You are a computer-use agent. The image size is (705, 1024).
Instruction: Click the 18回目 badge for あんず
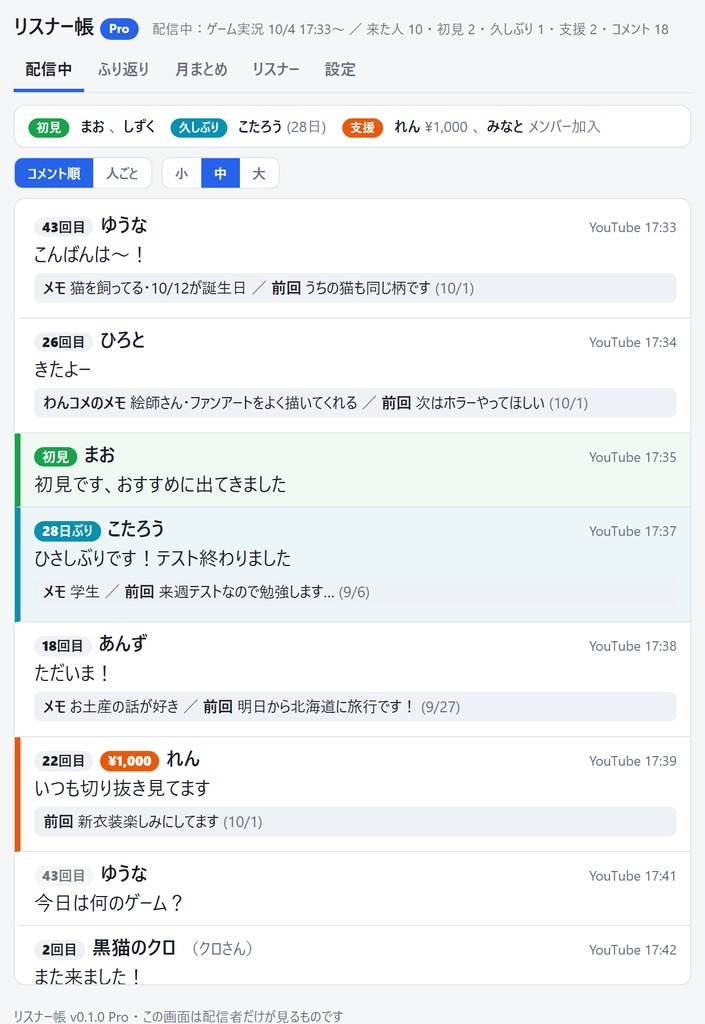[x=63, y=645]
